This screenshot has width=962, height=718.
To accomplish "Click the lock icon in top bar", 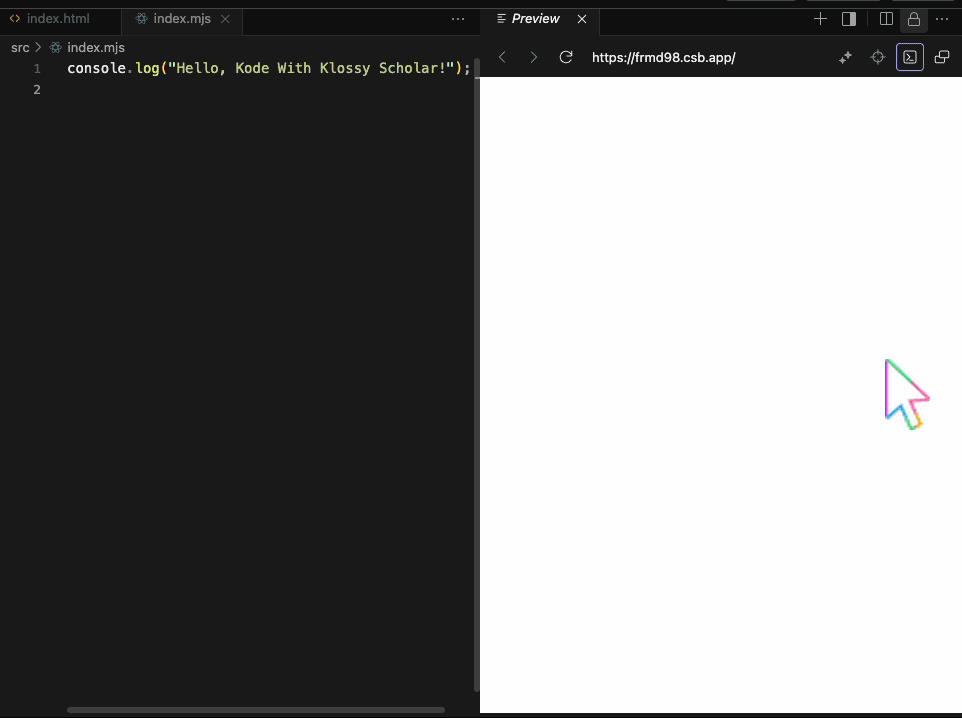I will click(x=914, y=19).
